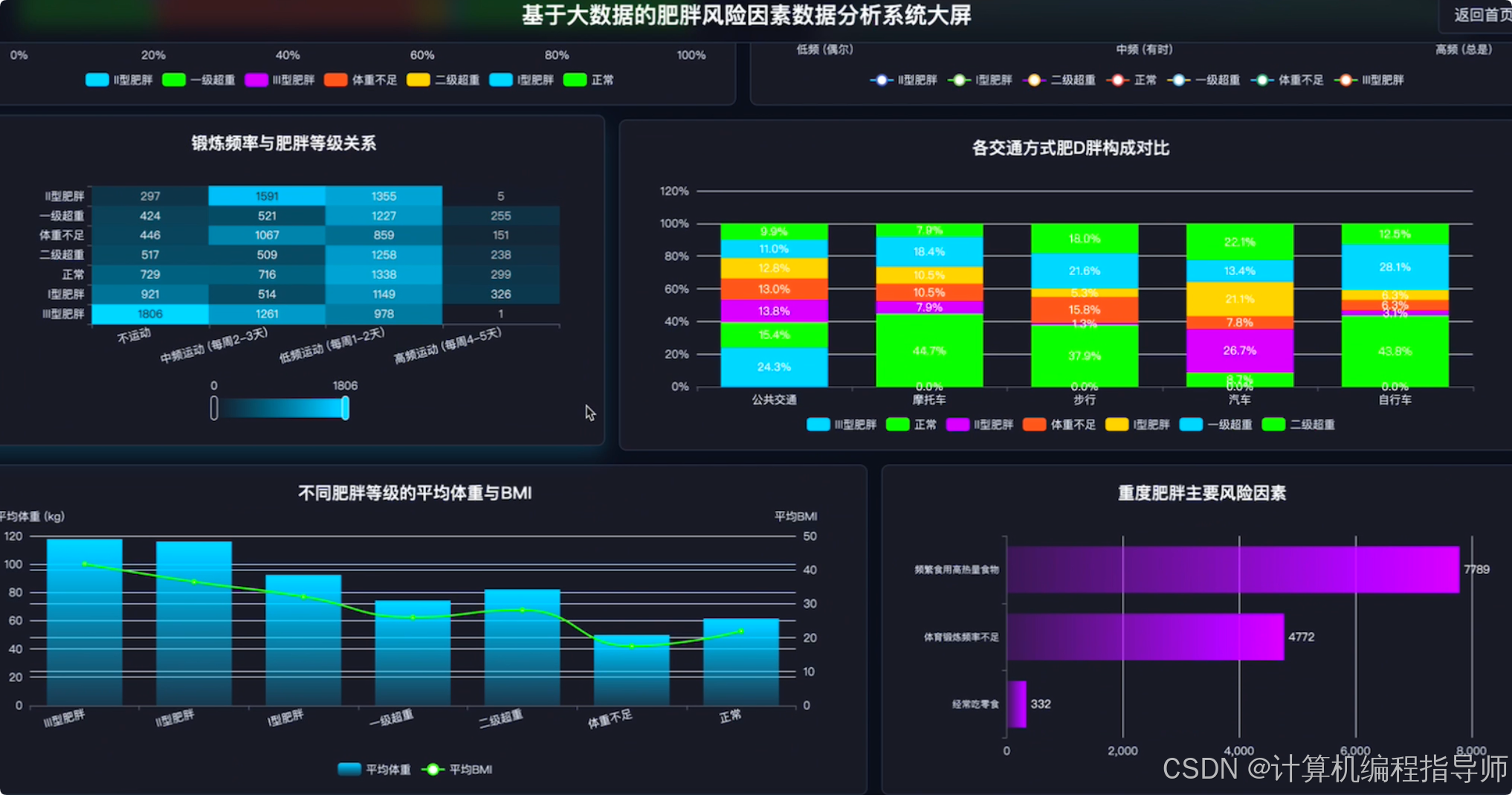Click the 体重不足 line marker in top-right legend
1512x795 pixels.
pos(1262,80)
